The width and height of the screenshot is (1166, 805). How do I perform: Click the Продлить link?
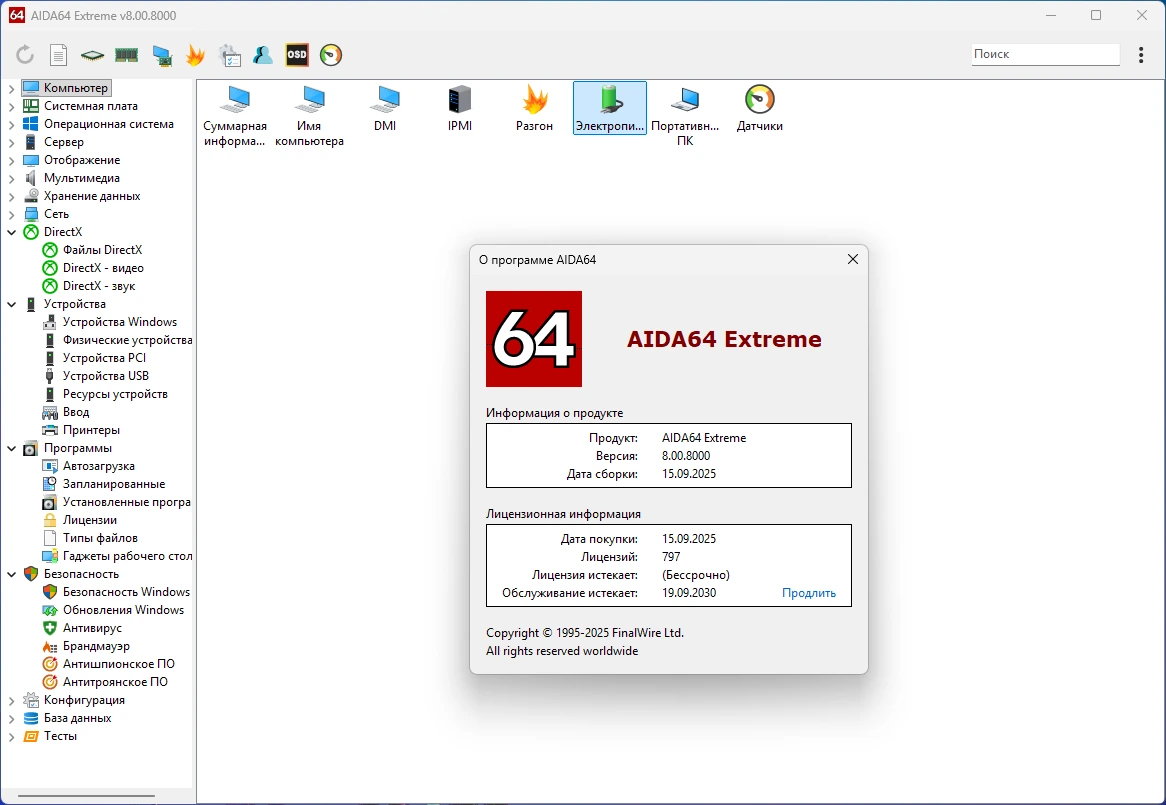click(x=808, y=593)
